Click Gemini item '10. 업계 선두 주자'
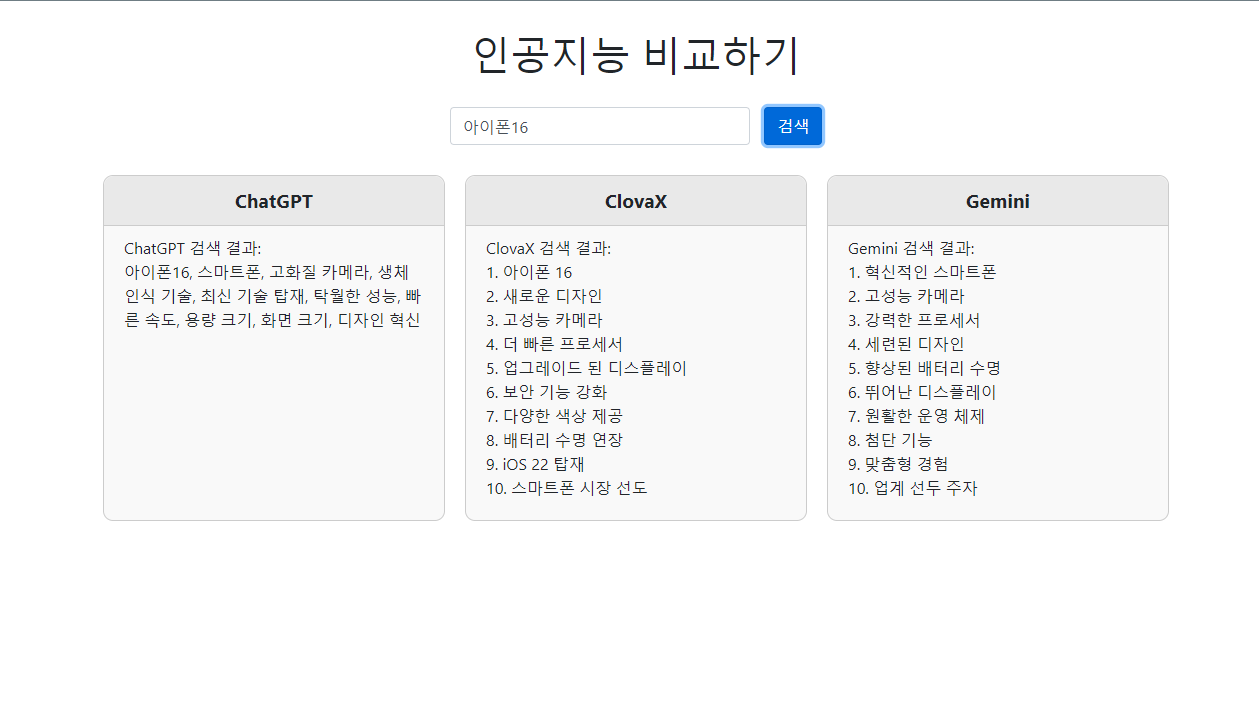This screenshot has width=1259, height=701. coord(913,488)
